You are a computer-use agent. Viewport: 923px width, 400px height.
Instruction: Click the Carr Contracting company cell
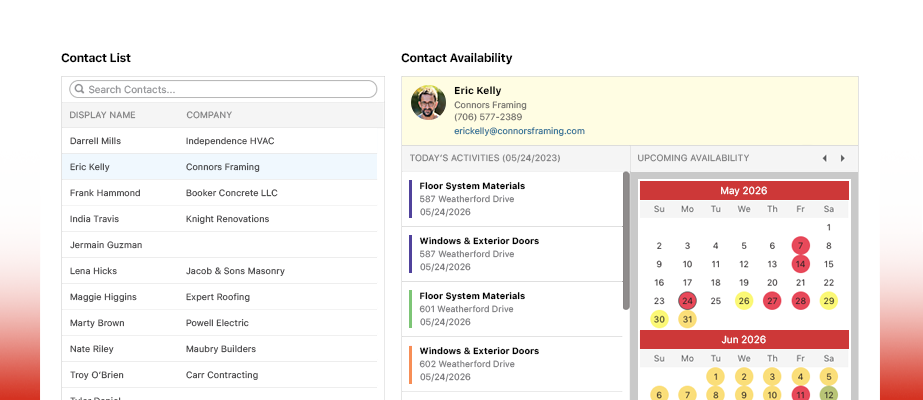coord(222,375)
